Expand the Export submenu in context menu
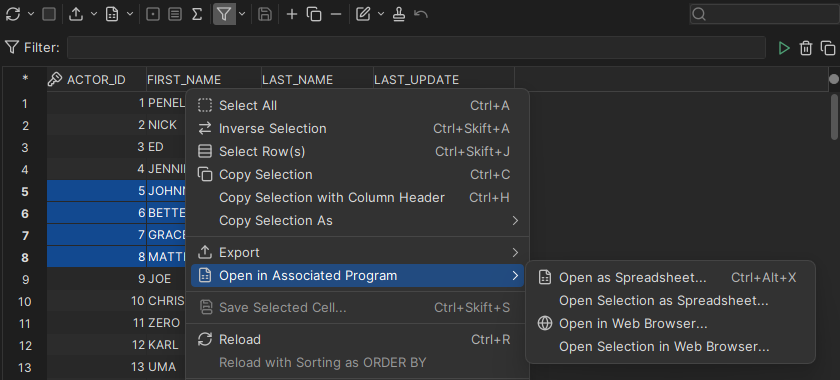 click(357, 252)
